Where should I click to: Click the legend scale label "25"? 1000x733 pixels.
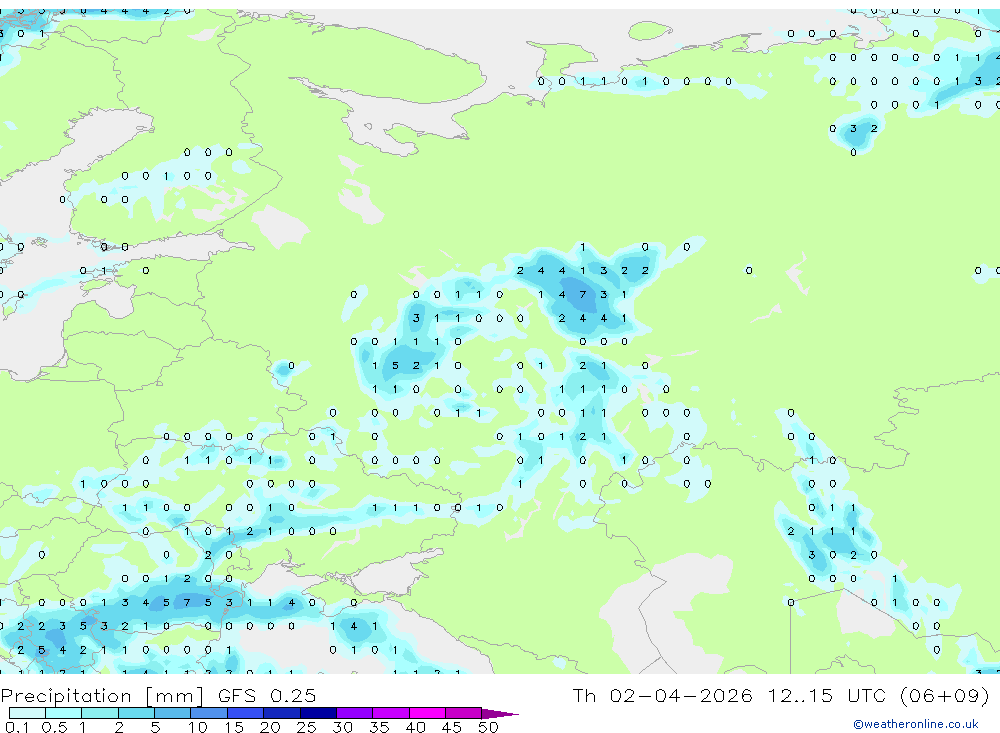click(x=306, y=727)
